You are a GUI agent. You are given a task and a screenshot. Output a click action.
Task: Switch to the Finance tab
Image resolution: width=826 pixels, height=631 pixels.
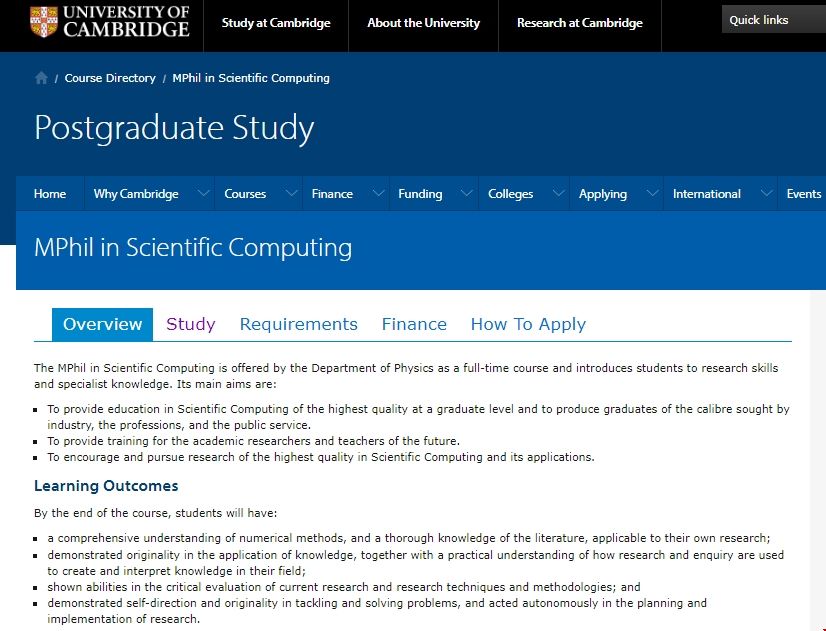(x=414, y=324)
